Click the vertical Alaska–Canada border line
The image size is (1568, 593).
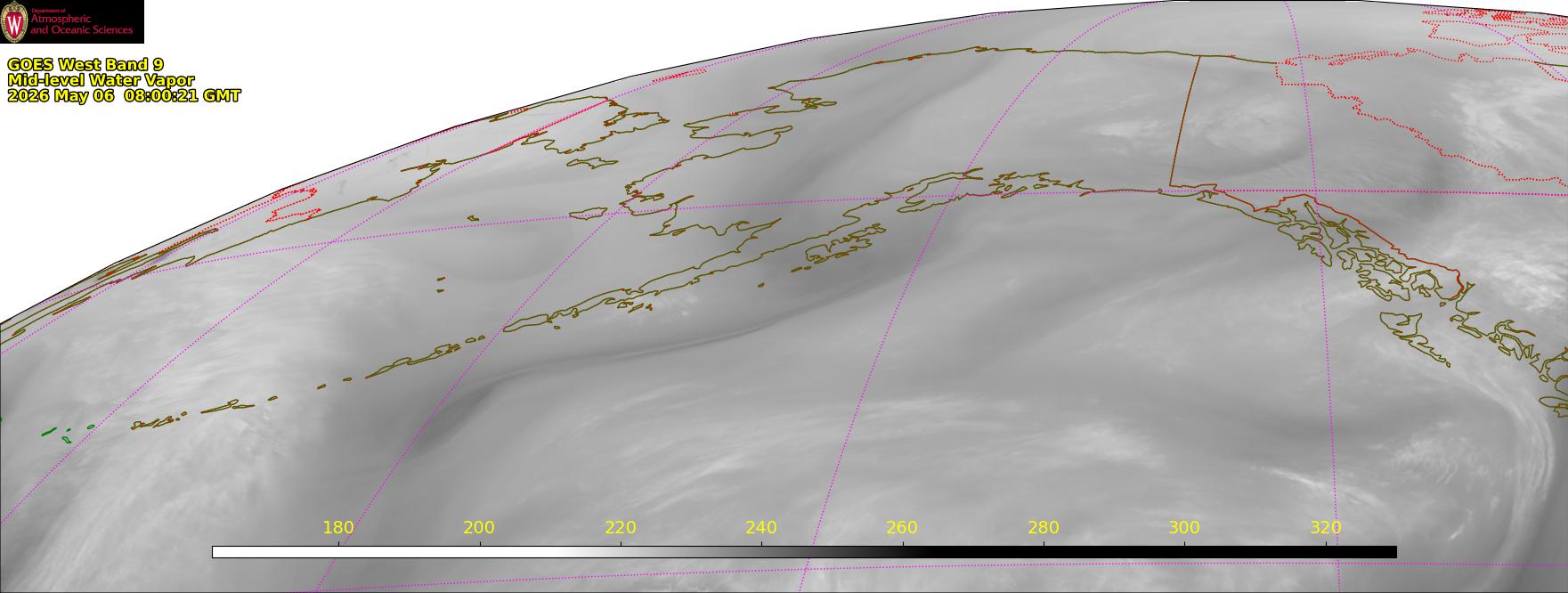click(1183, 121)
